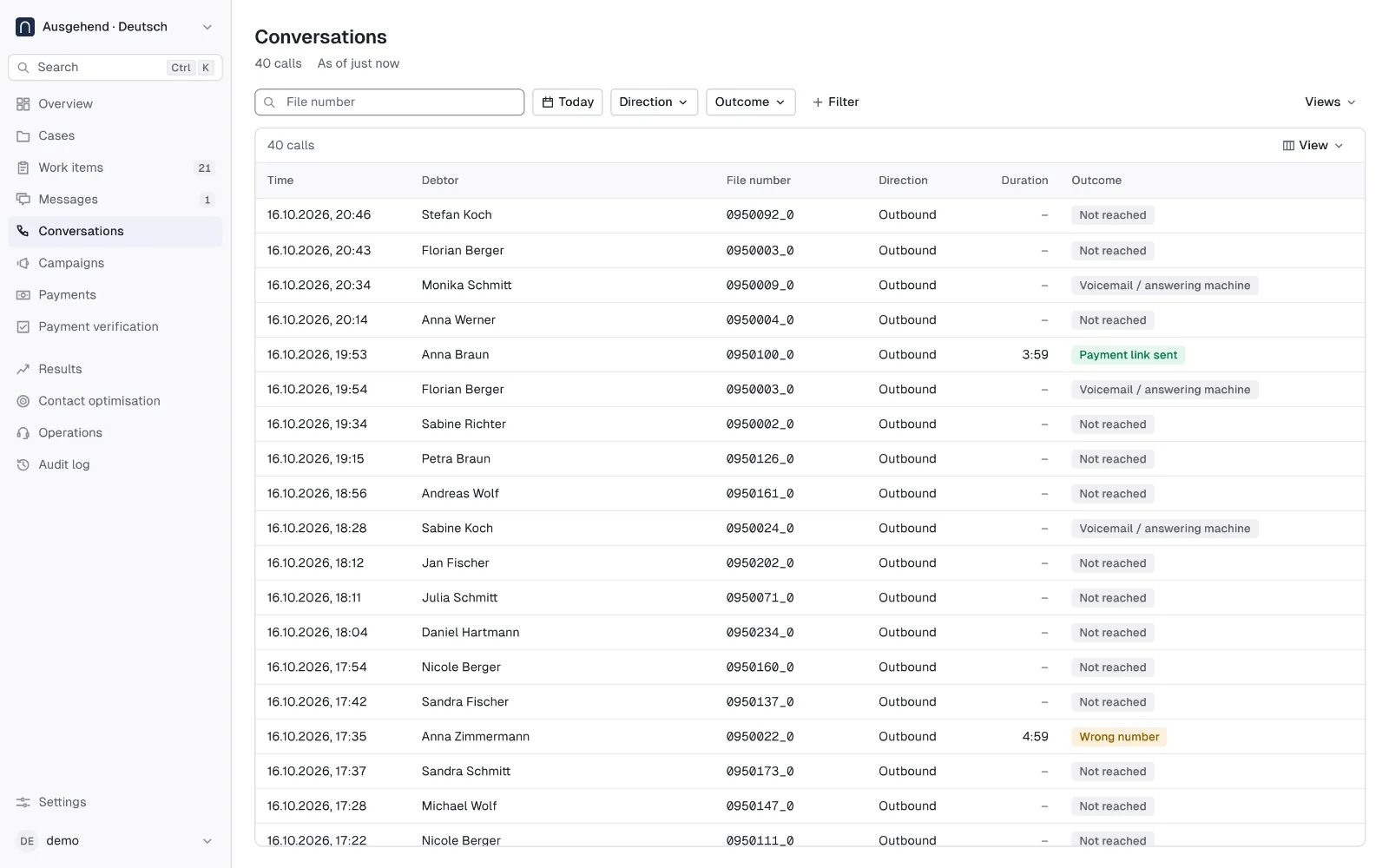Open Sabine Koch's voicemail call row

pyautogui.click(x=809, y=529)
